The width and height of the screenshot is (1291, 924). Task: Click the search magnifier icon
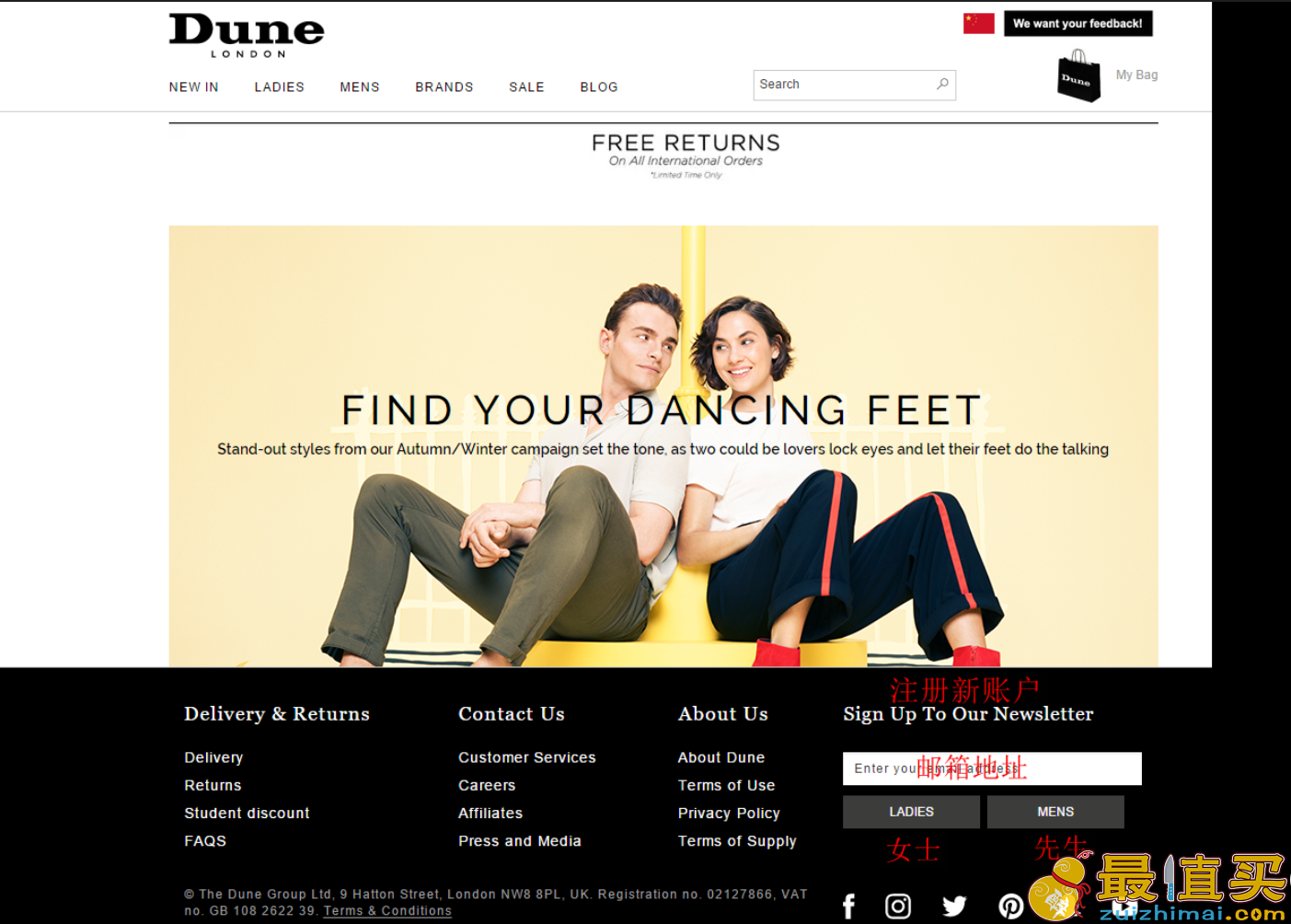[x=942, y=84]
